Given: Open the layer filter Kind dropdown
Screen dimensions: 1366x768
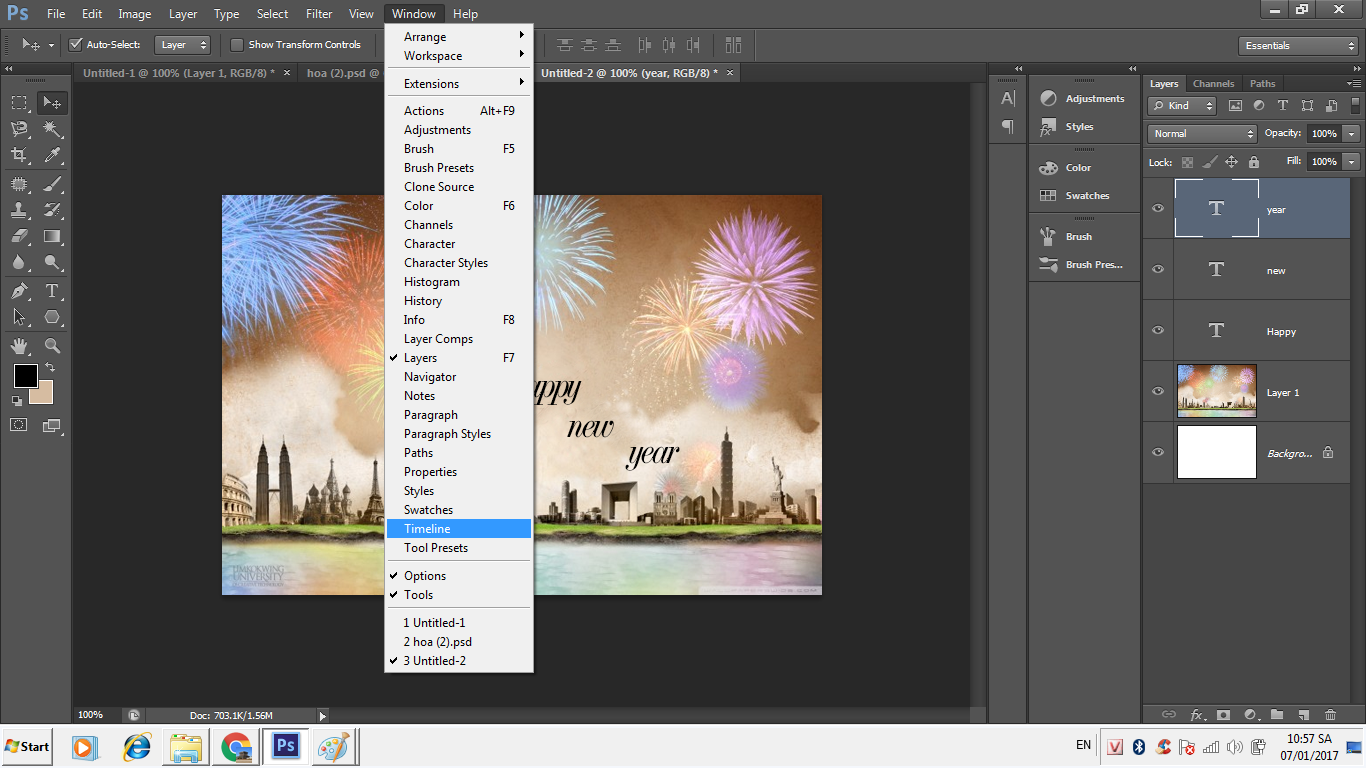Looking at the screenshot, I should [1182, 106].
